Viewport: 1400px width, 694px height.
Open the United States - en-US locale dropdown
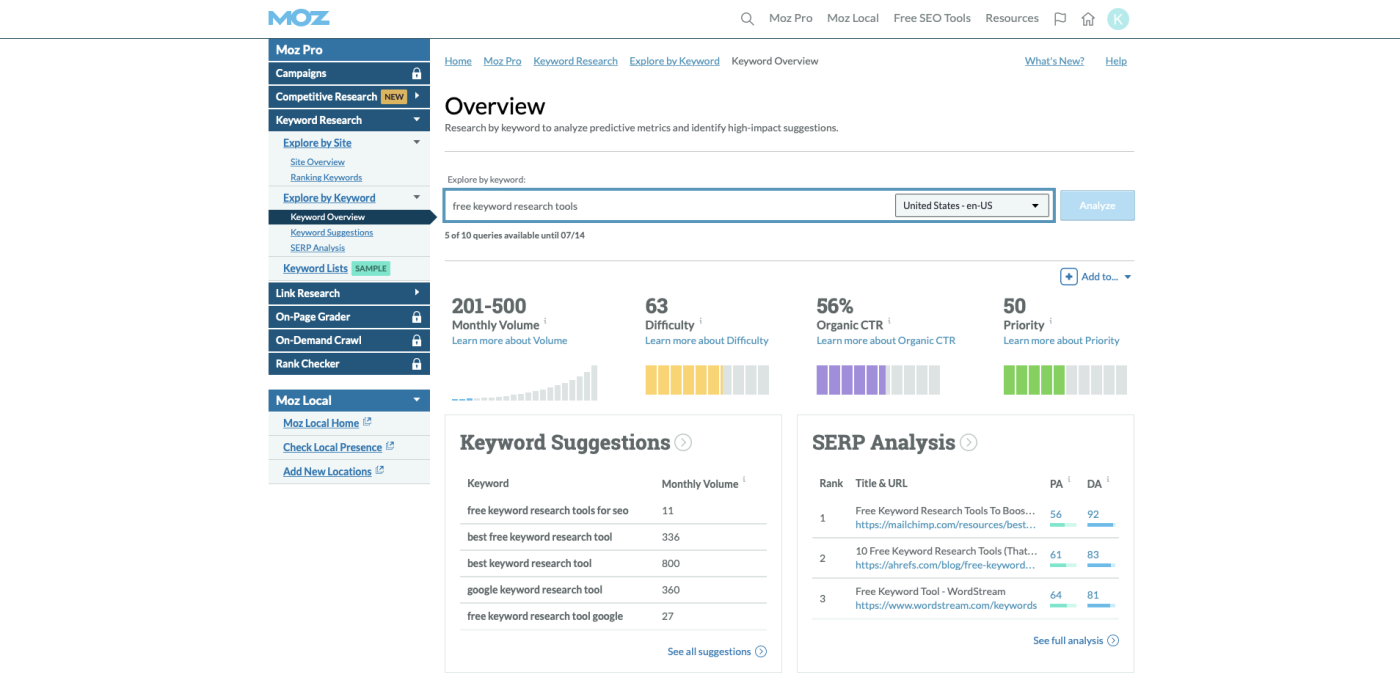tap(971, 206)
